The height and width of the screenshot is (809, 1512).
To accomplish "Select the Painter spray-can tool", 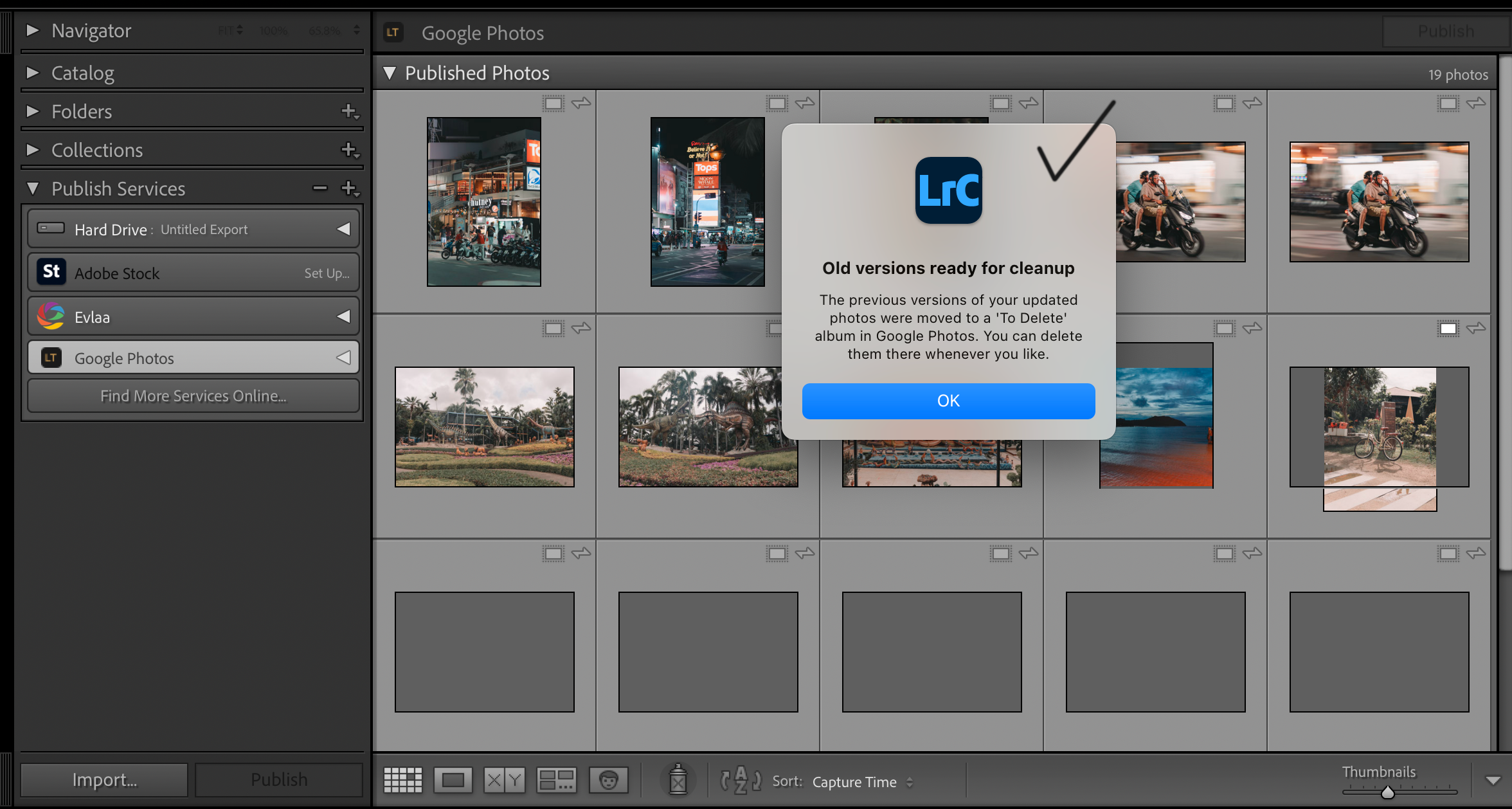I will [x=678, y=779].
